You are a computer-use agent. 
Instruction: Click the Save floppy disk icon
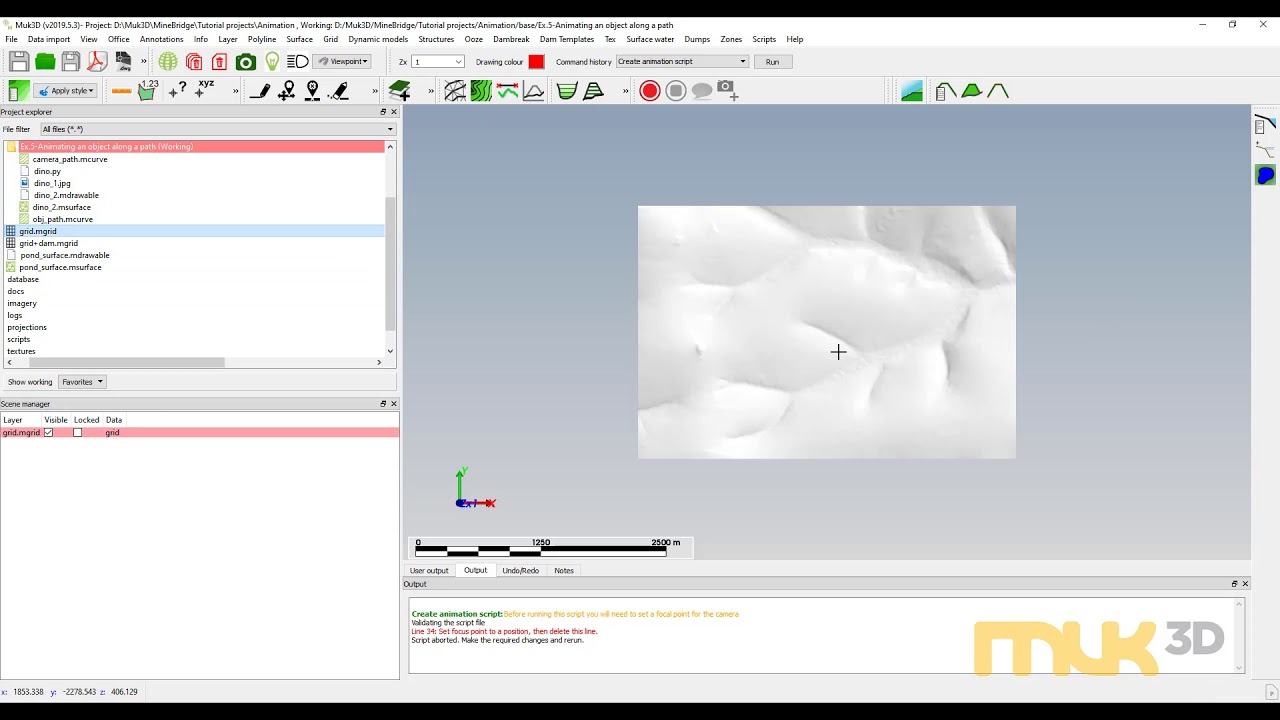click(x=19, y=62)
